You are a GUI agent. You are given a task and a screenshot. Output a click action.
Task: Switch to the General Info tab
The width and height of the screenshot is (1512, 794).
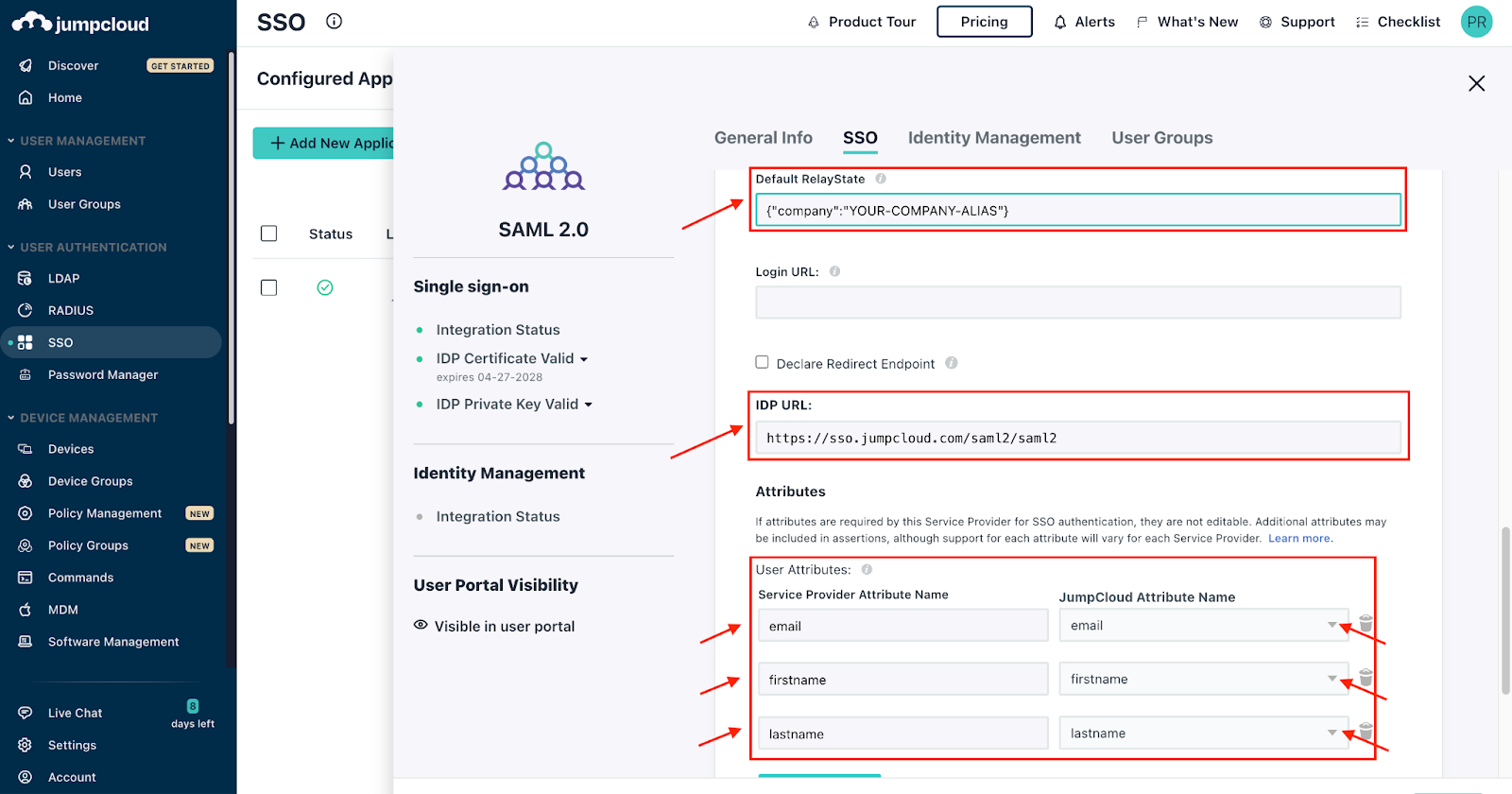pos(764,138)
